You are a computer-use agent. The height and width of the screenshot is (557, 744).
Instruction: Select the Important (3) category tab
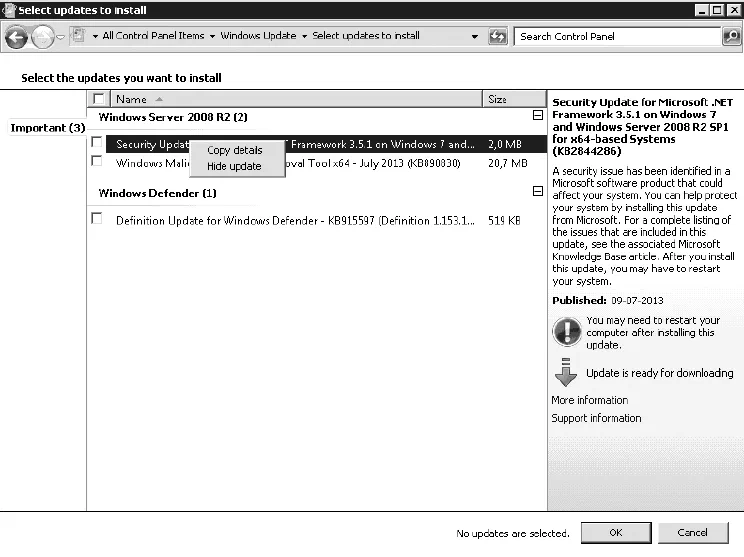tap(47, 128)
